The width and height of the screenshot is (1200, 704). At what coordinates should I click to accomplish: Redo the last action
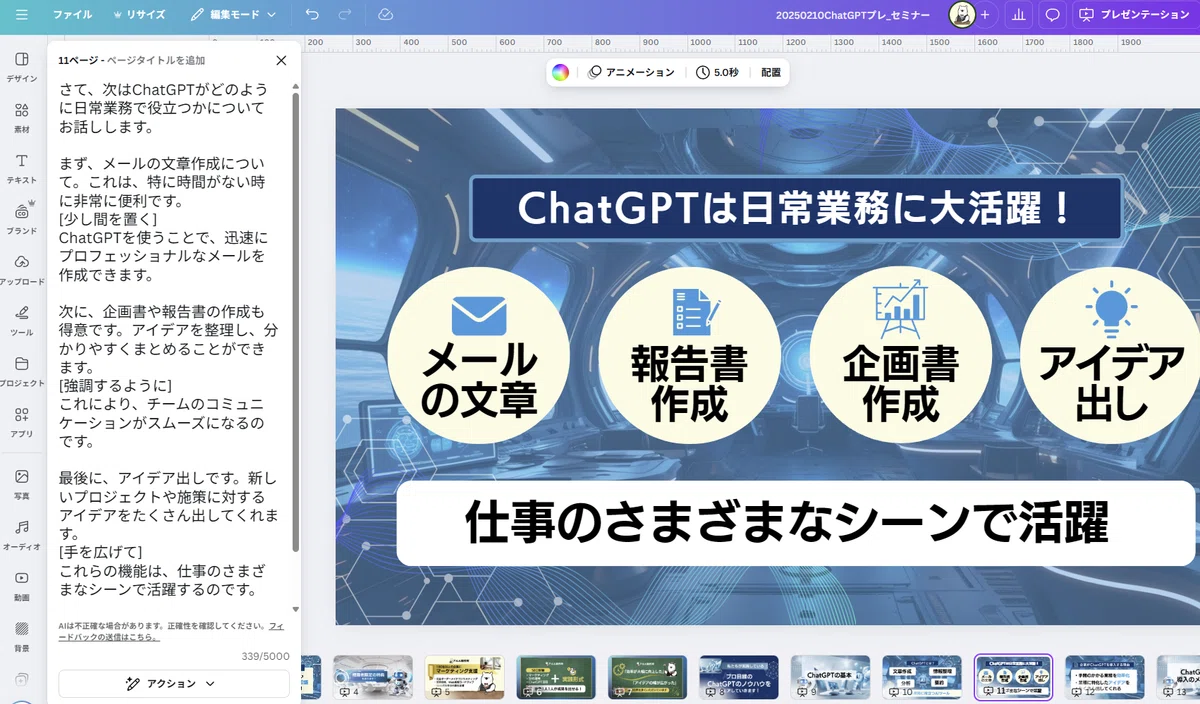pyautogui.click(x=345, y=15)
